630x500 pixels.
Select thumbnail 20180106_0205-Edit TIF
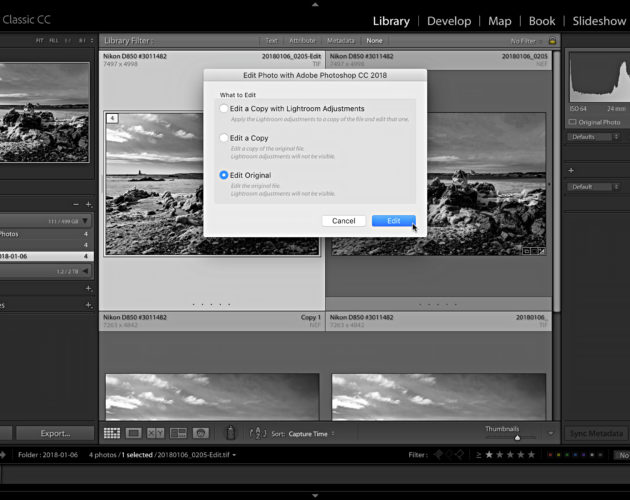click(x=212, y=184)
